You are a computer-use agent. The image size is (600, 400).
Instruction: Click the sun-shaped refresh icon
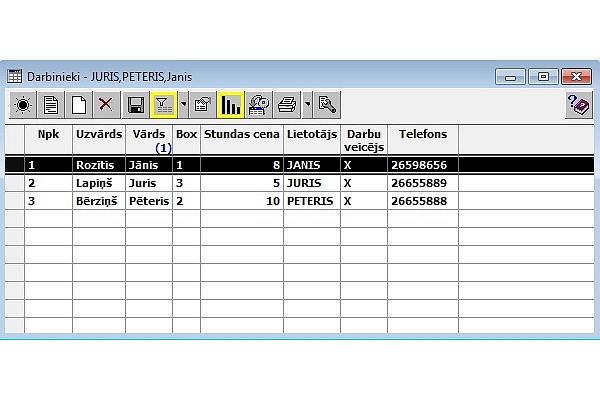click(23, 104)
